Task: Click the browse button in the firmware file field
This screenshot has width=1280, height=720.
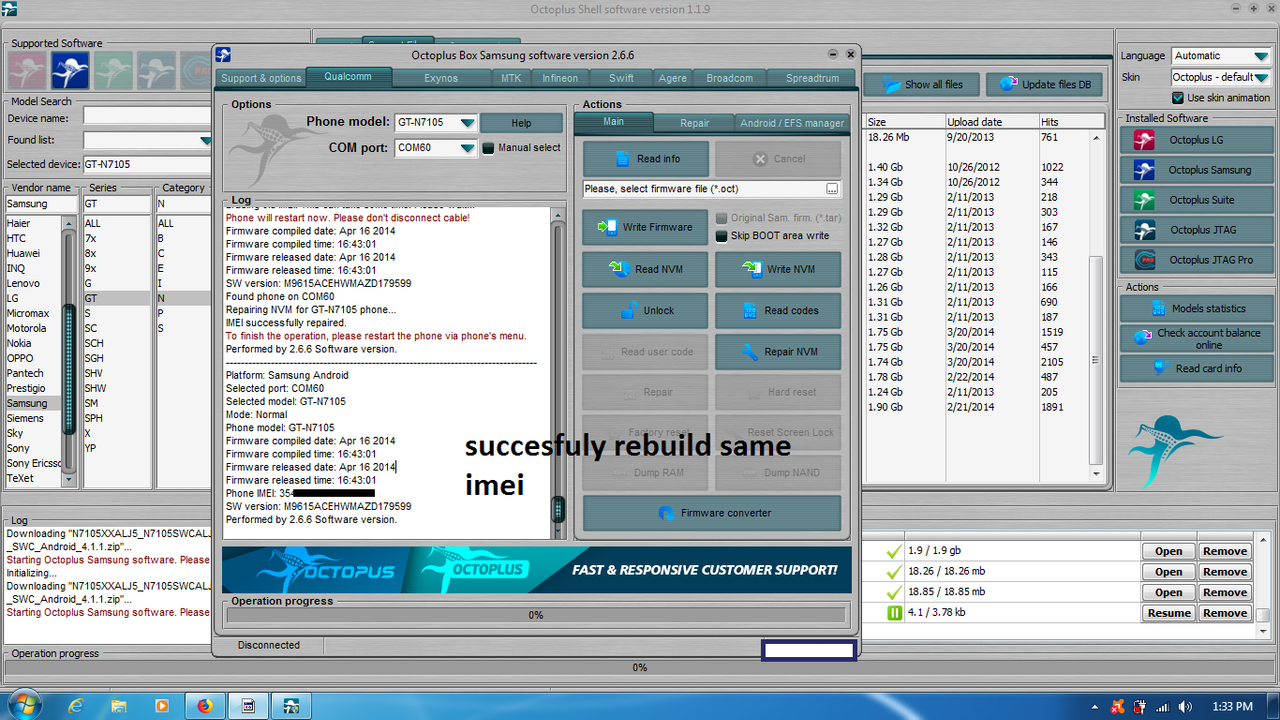Action: pyautogui.click(x=832, y=189)
